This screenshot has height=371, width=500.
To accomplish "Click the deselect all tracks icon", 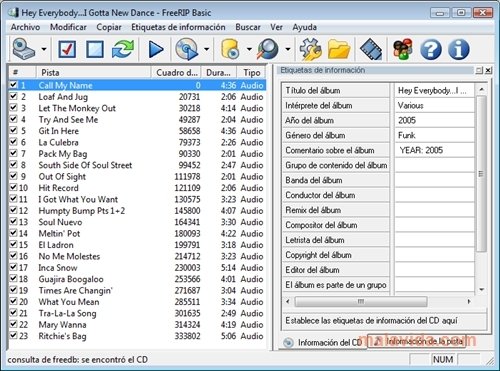I will point(95,49).
